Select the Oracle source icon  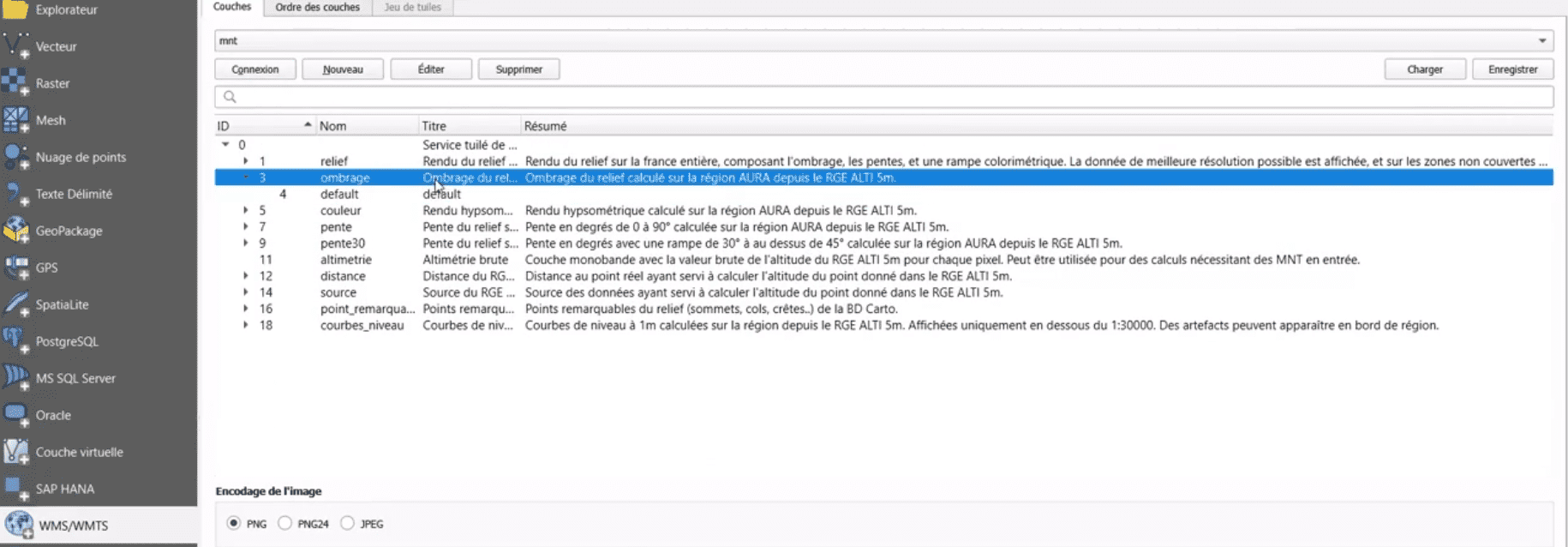click(15, 415)
